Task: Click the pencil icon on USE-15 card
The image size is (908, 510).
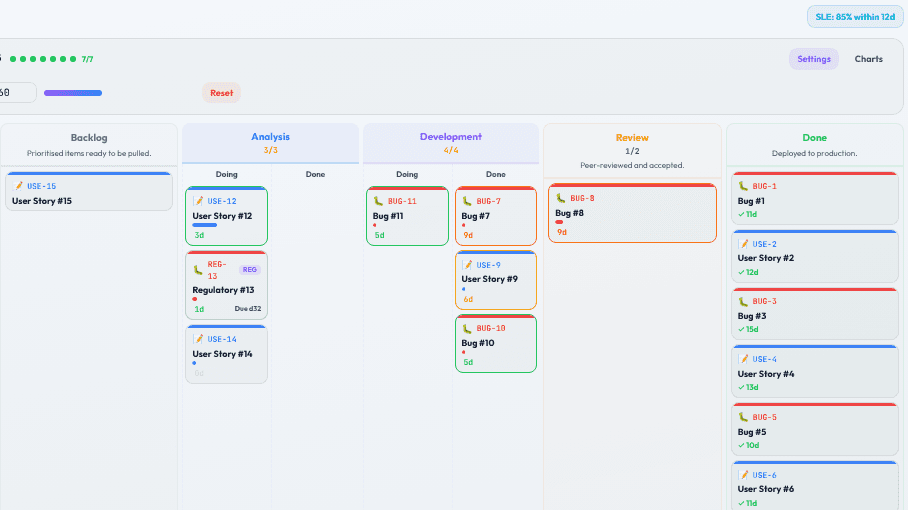Action: click(x=18, y=186)
